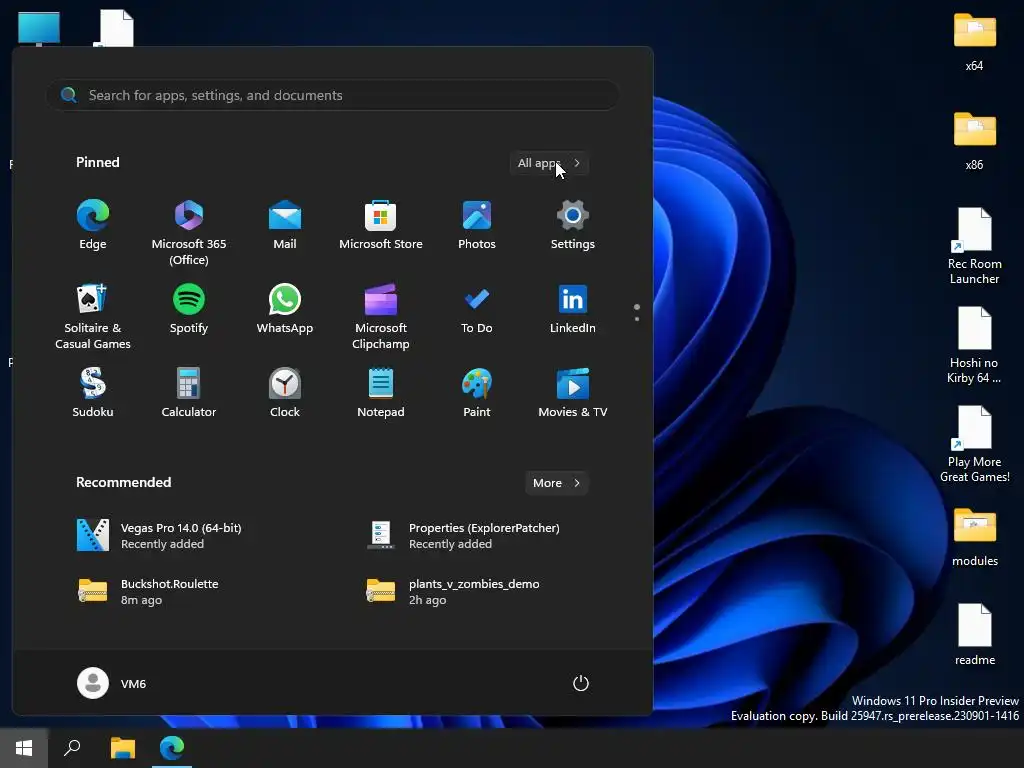Open WhatsApp
The width and height of the screenshot is (1024, 768).
point(285,310)
